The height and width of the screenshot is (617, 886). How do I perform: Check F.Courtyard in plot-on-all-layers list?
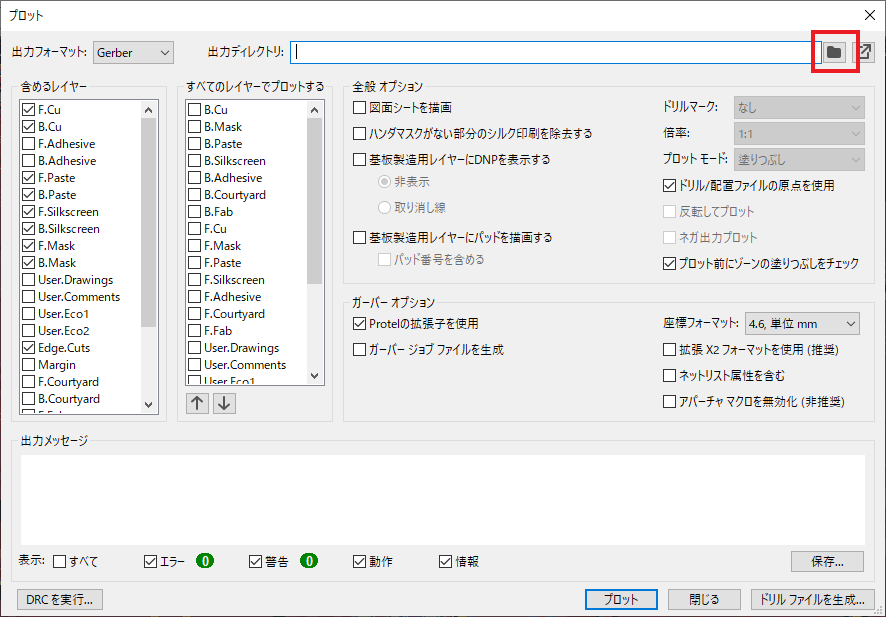tap(194, 314)
